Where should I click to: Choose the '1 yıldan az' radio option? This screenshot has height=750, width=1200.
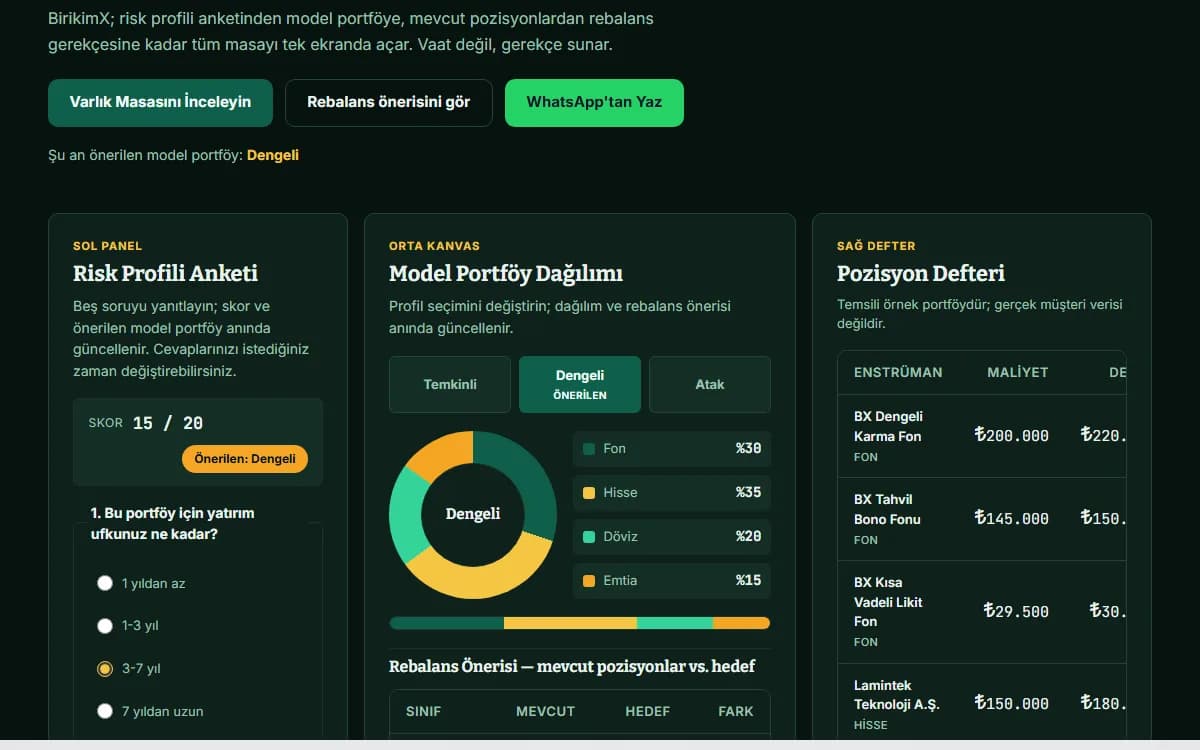point(105,583)
